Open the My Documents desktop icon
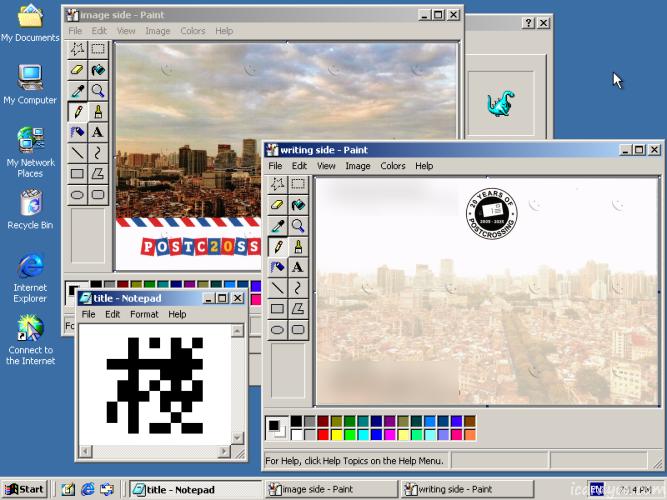This screenshot has width=667, height=500. (30, 23)
